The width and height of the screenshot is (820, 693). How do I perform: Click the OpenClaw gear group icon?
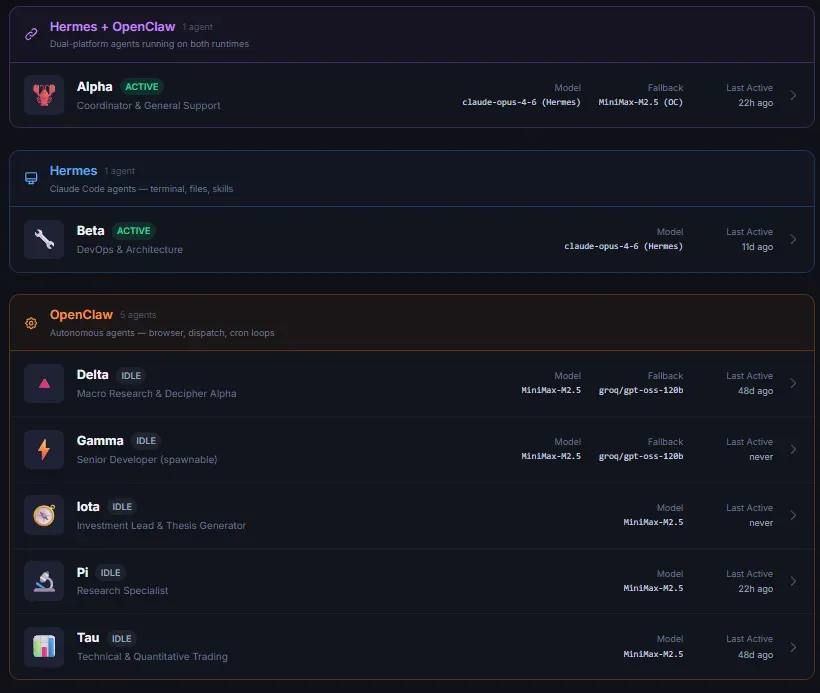click(x=31, y=323)
